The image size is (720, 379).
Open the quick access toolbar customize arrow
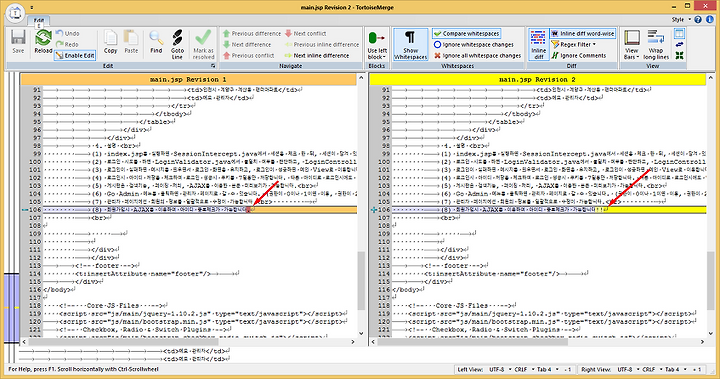32,8
